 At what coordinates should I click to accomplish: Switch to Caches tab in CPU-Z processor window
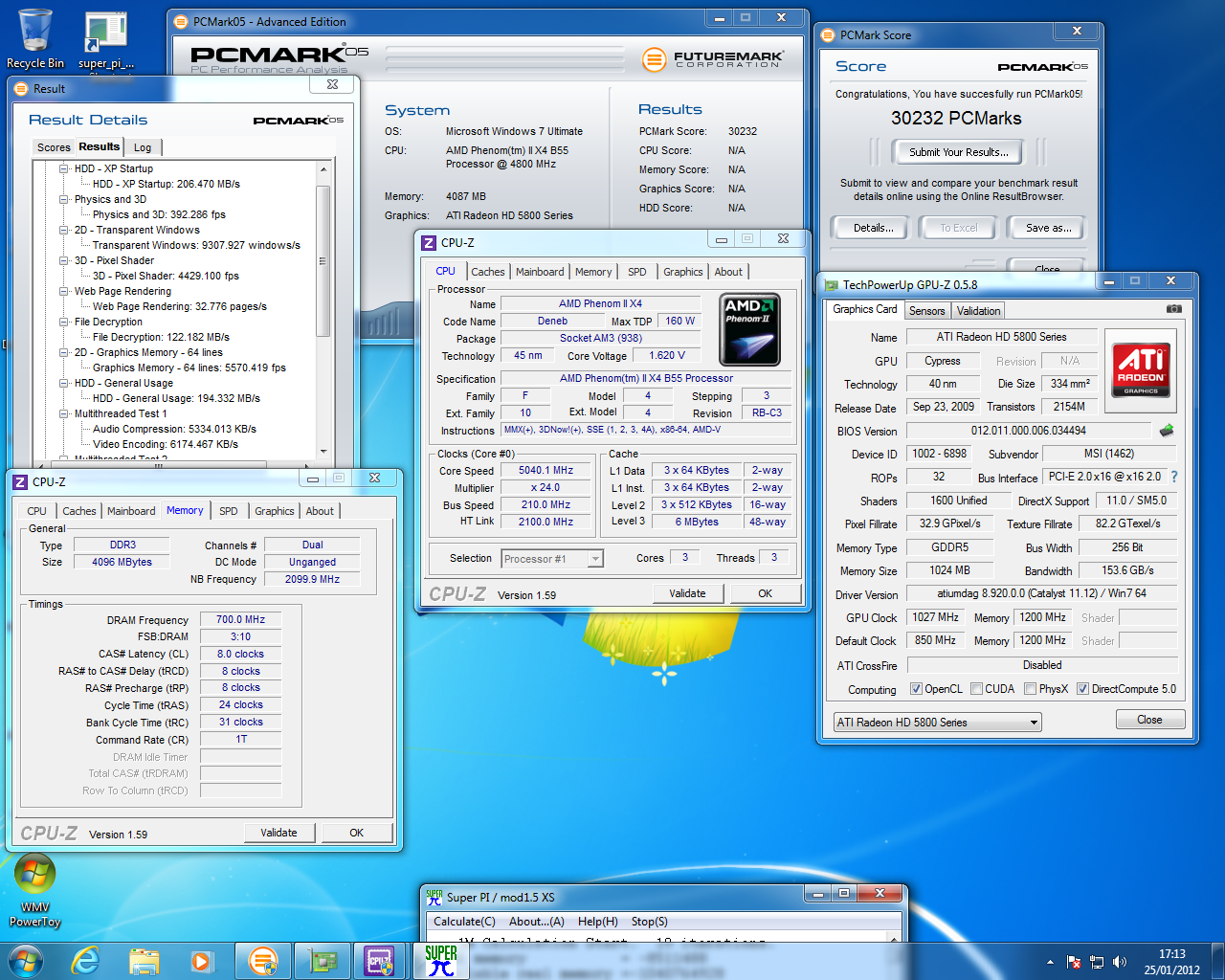487,272
